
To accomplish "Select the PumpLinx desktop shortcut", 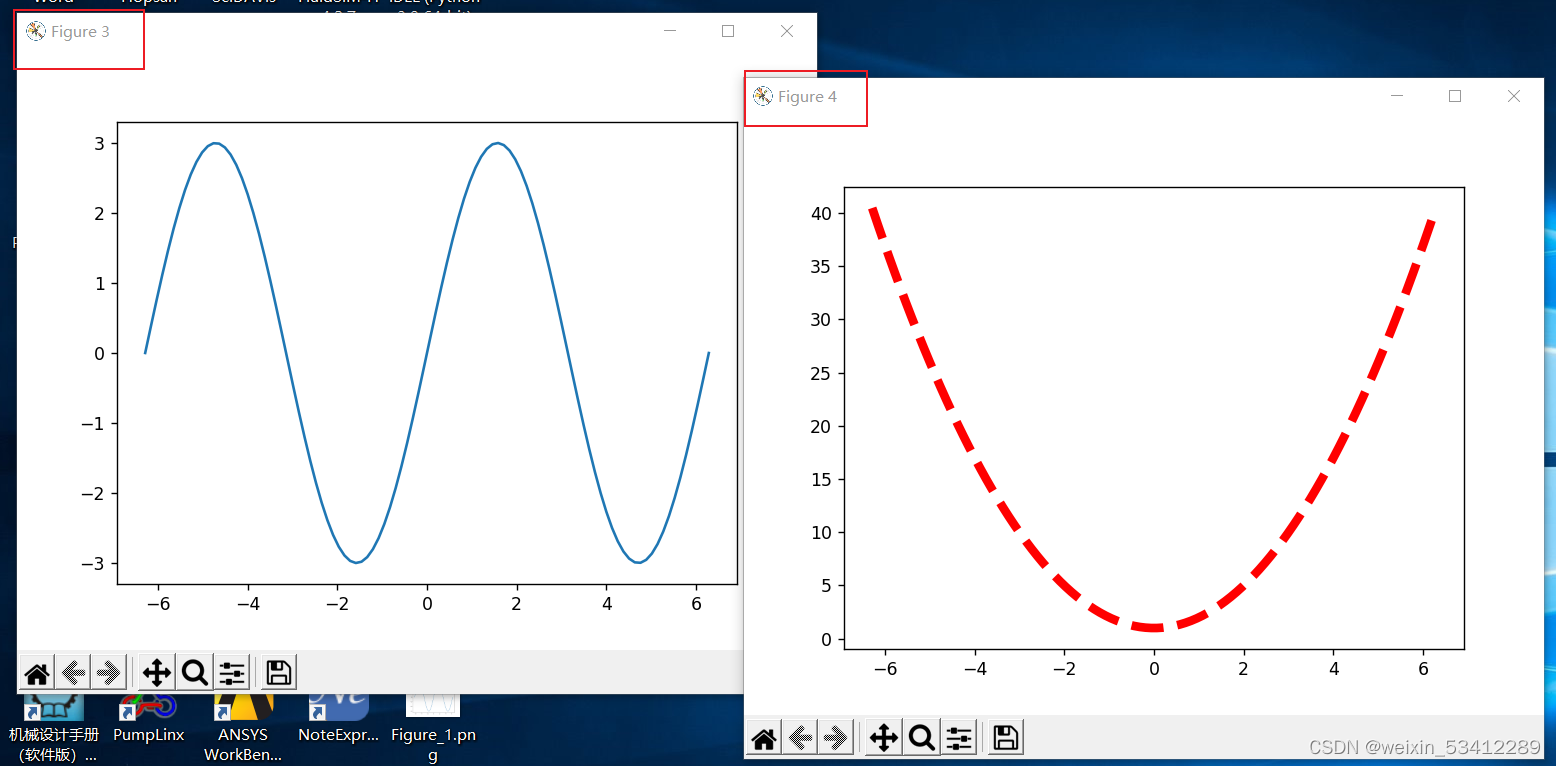I will click(148, 719).
